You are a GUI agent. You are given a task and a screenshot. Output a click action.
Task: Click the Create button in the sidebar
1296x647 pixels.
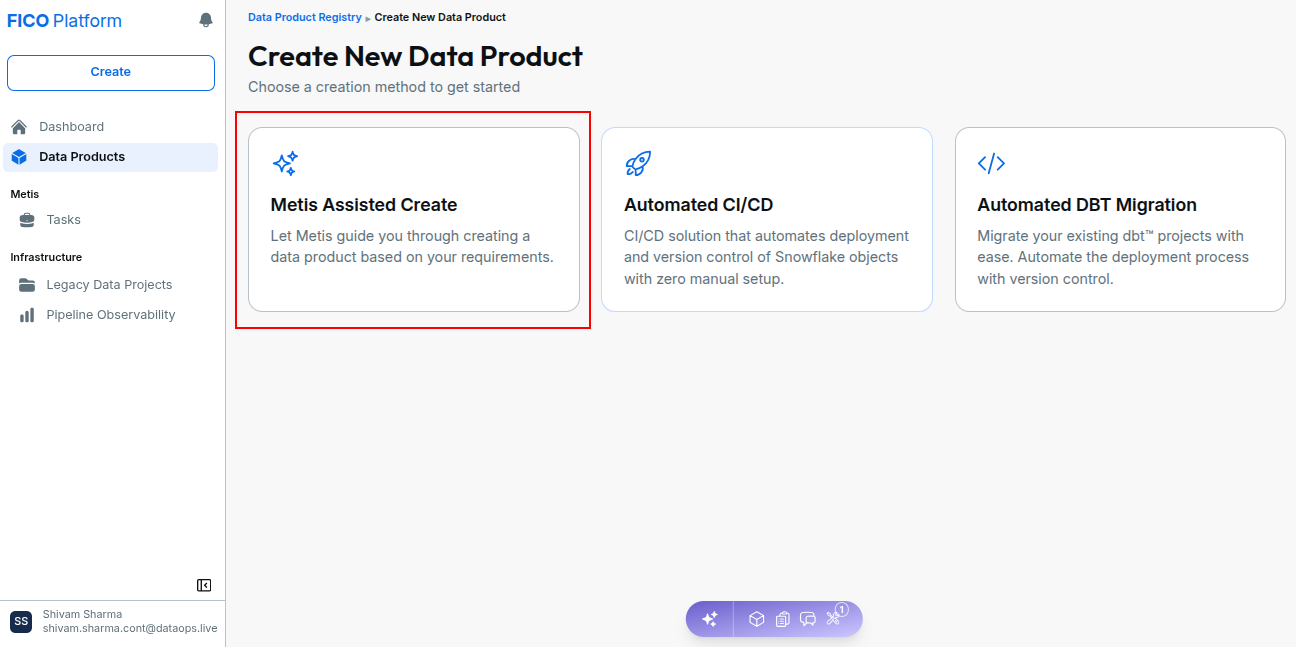pyautogui.click(x=111, y=73)
